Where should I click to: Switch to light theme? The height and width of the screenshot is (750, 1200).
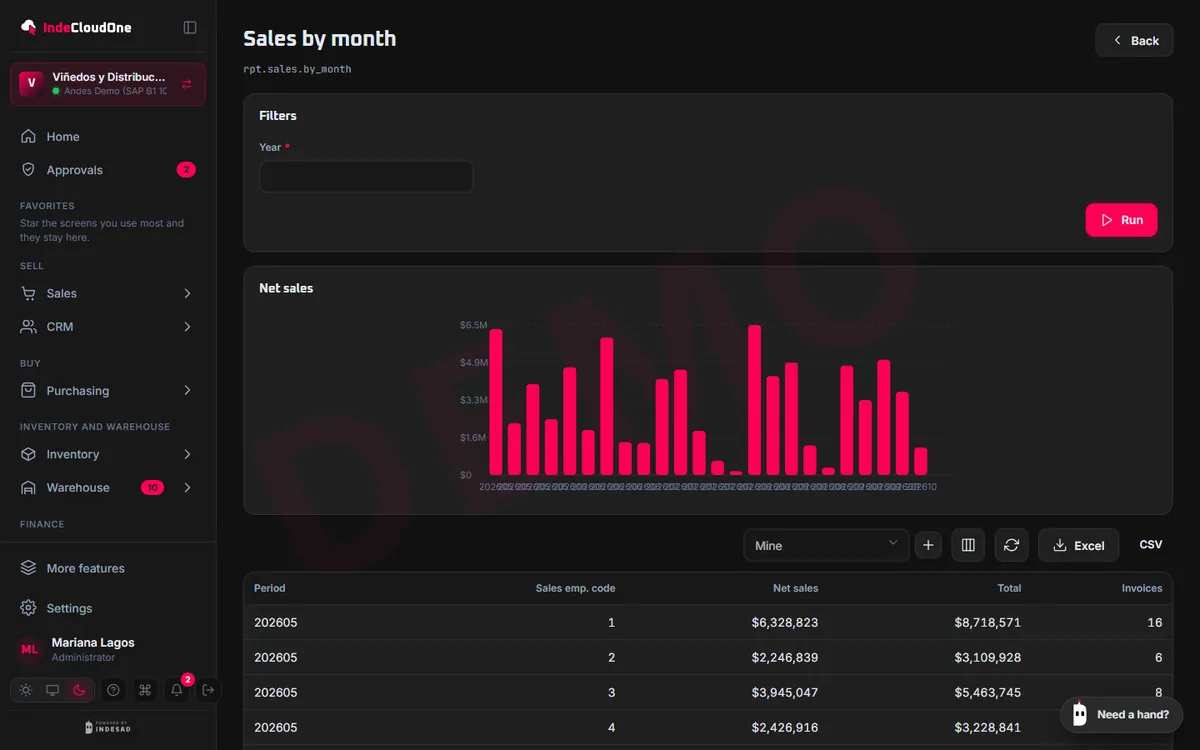26,690
